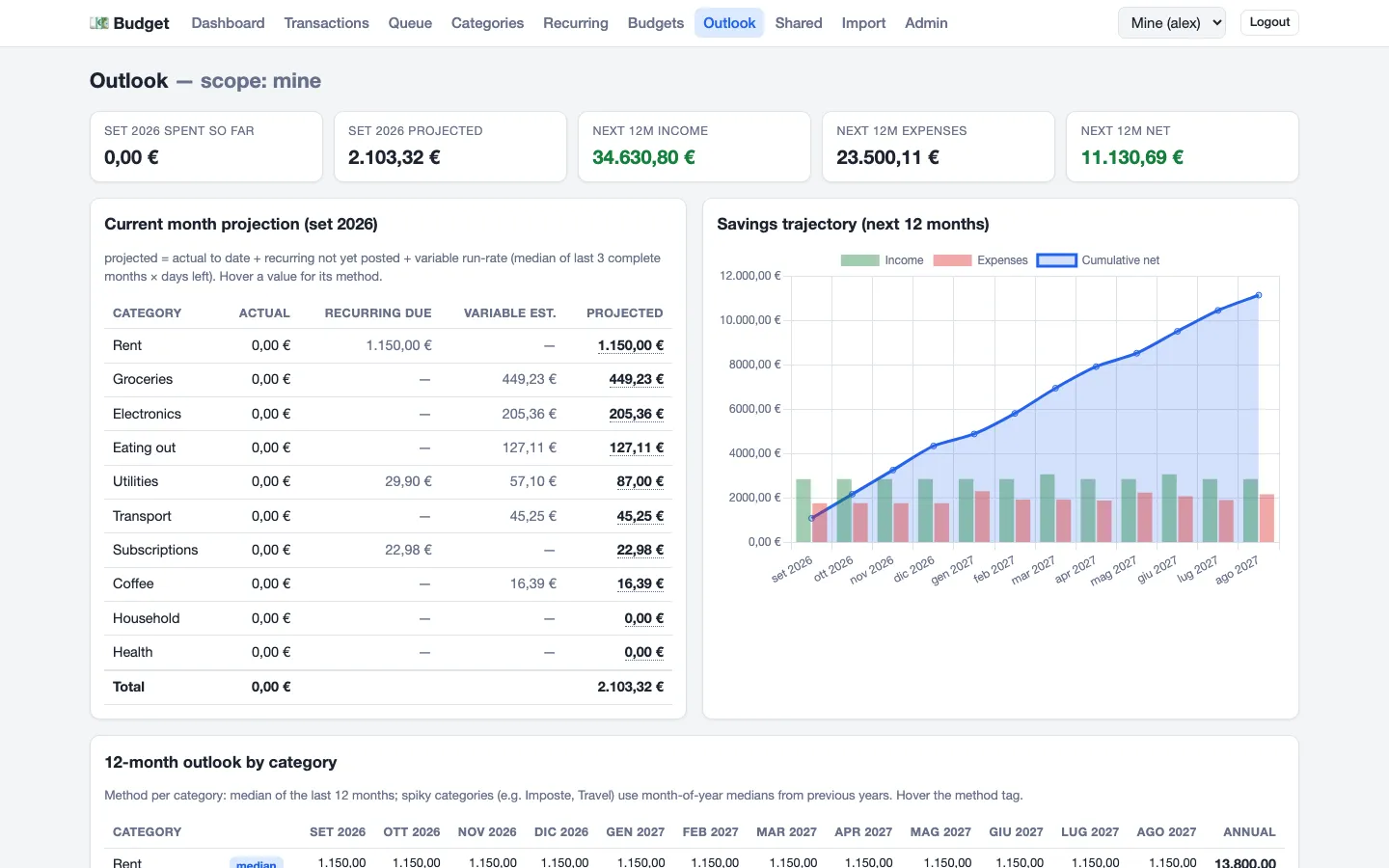Viewport: 1389px width, 868px height.
Task: Open the Queue page
Action: [410, 23]
